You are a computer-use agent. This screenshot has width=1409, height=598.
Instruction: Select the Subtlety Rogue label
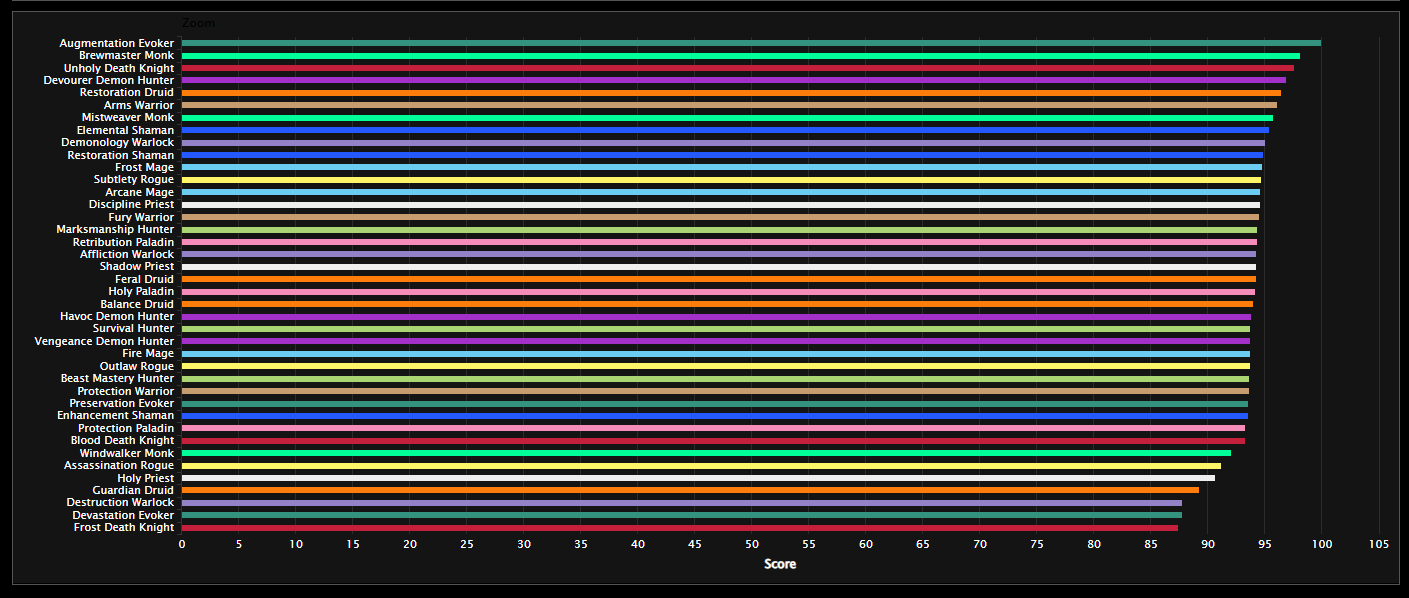coord(134,180)
